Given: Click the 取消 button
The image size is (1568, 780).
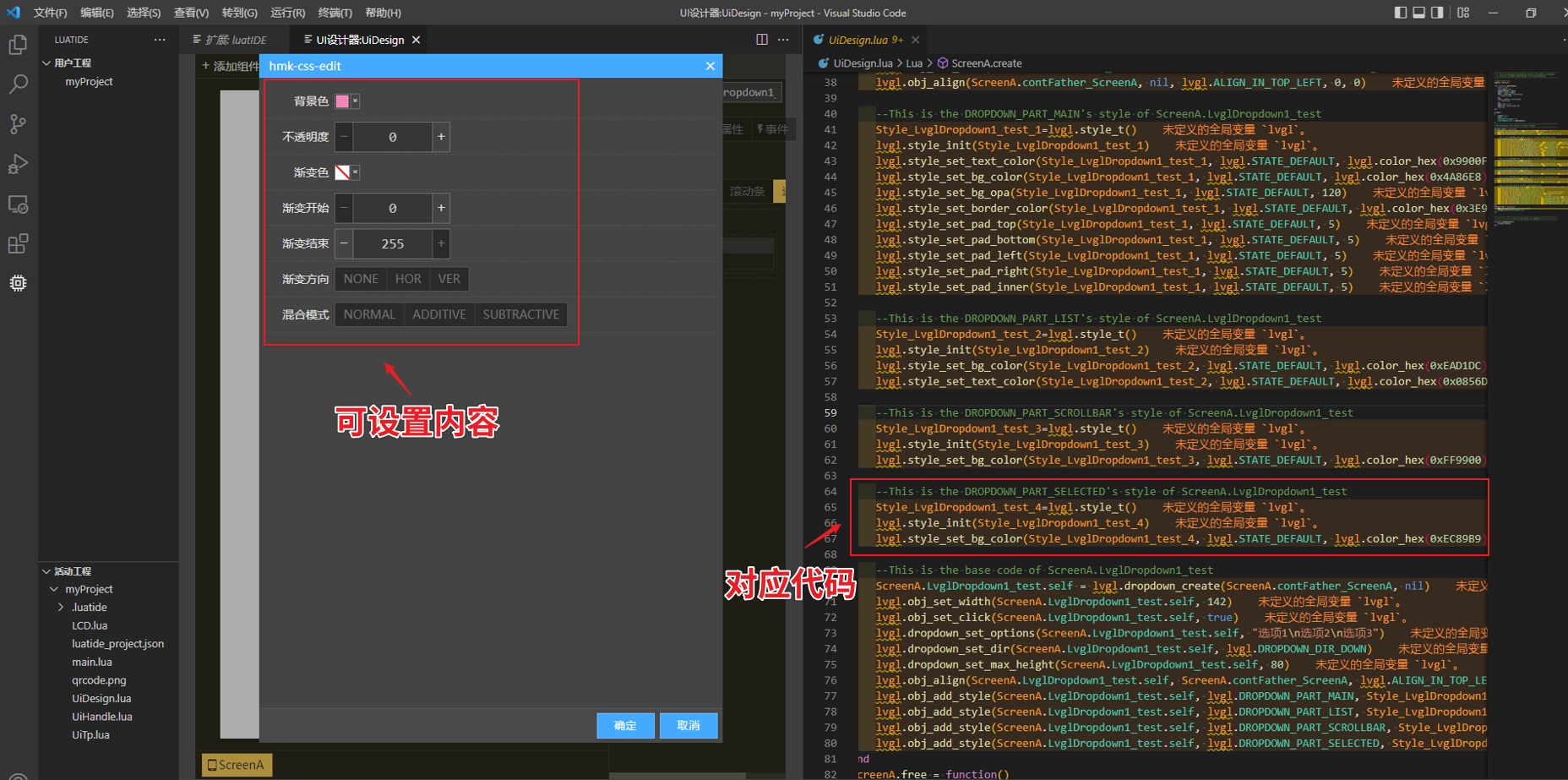Looking at the screenshot, I should (x=689, y=725).
